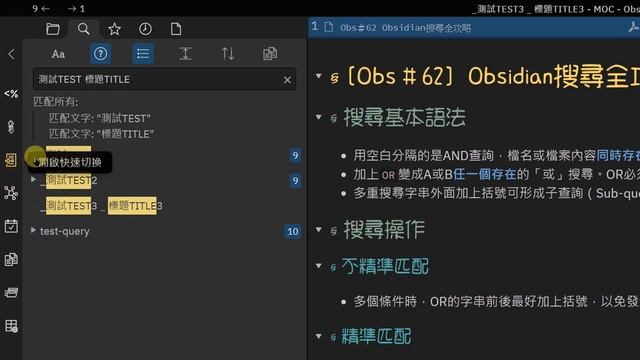Clear the search query with X
Screen dimensions: 640x360
[x=287, y=80]
